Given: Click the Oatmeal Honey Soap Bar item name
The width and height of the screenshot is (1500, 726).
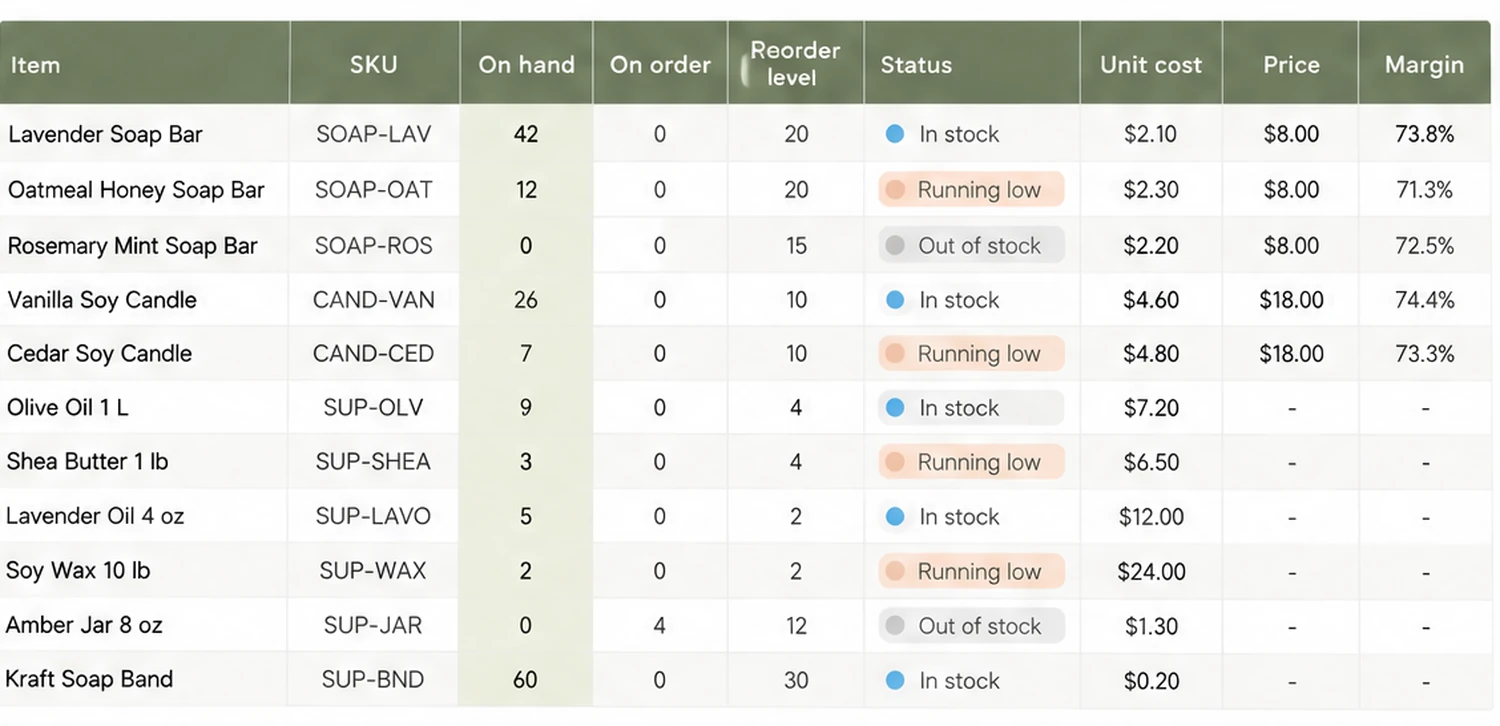Looking at the screenshot, I should [x=136, y=190].
